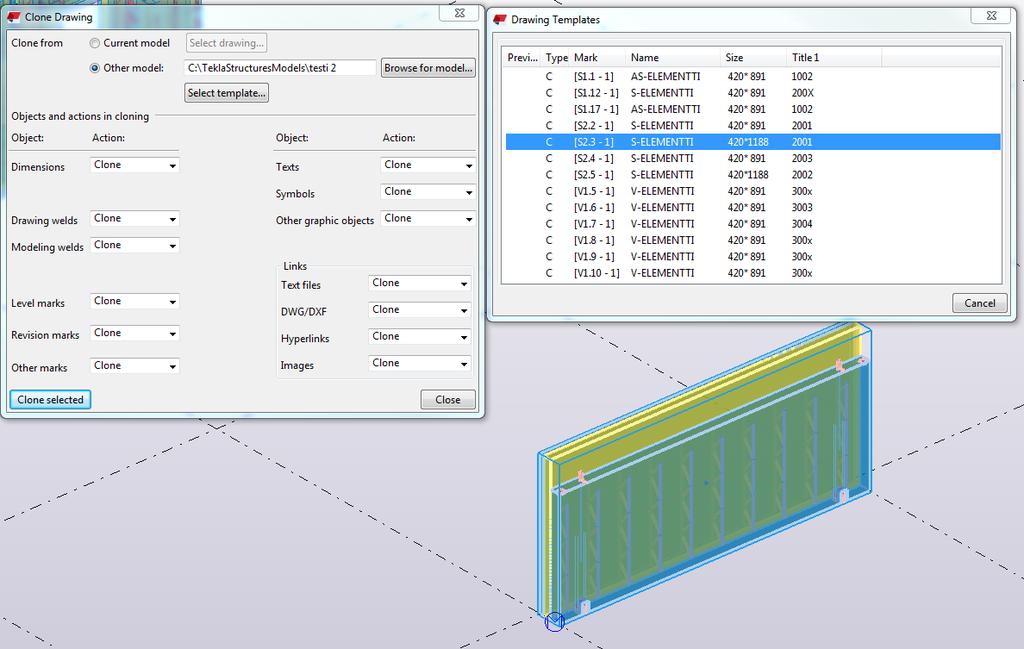Select the Current model radio button
The width and height of the screenshot is (1024, 649).
pyautogui.click(x=95, y=43)
